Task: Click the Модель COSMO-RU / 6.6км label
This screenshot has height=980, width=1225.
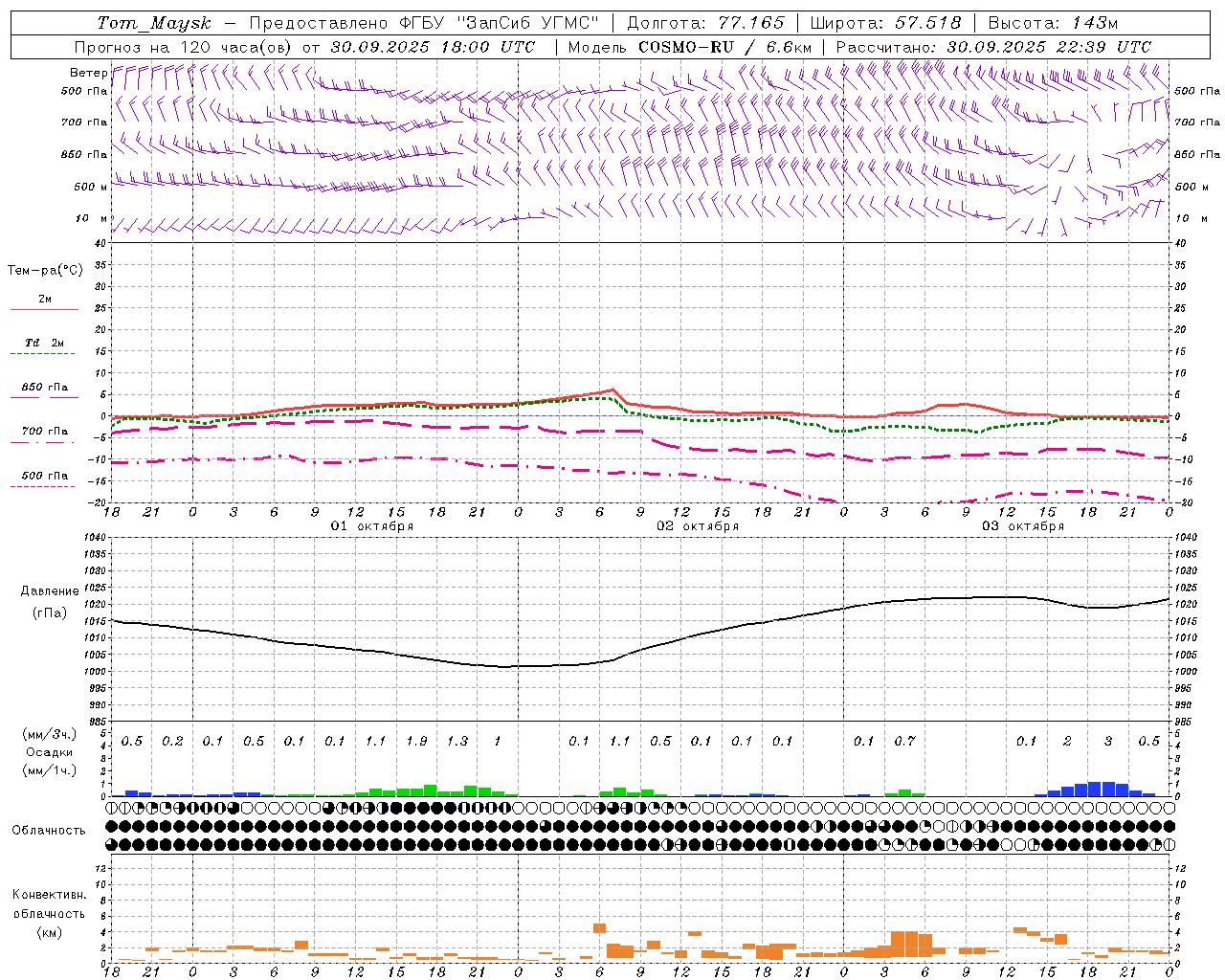Action: (690, 47)
